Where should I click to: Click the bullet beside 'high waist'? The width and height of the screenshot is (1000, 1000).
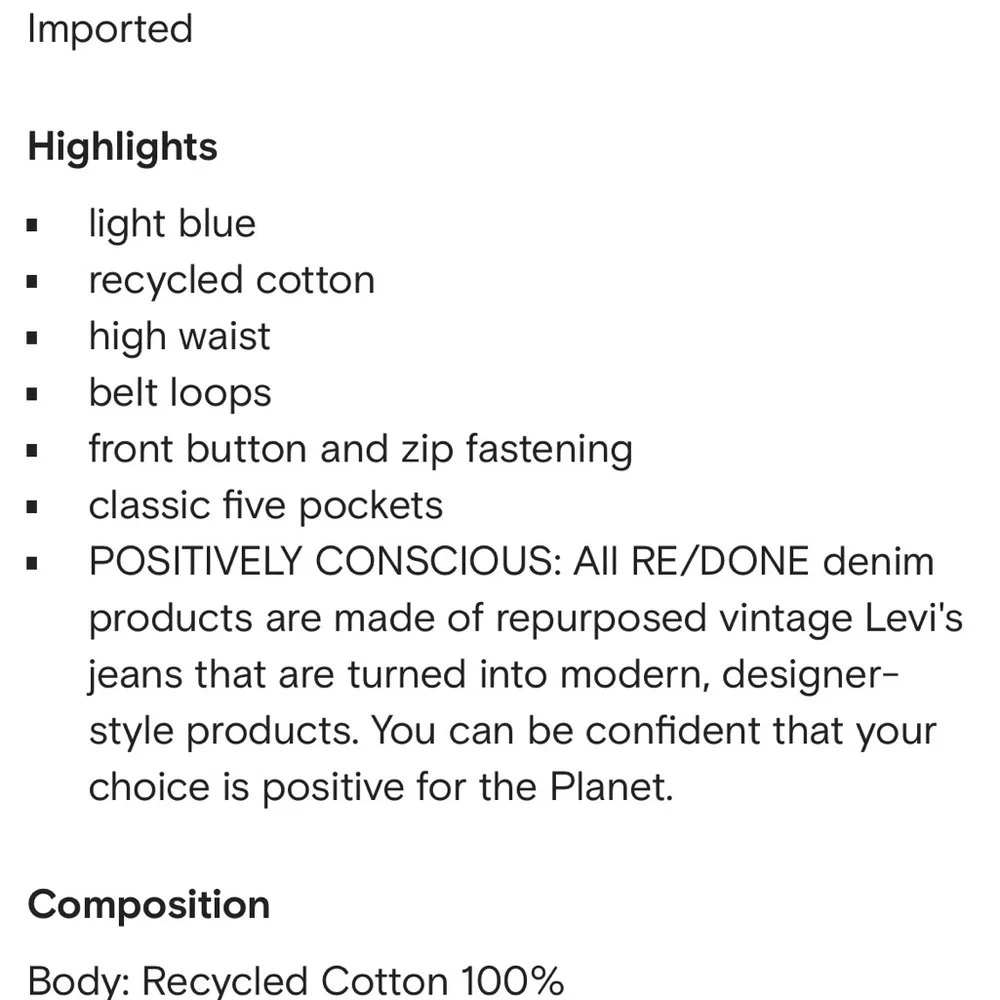33,338
